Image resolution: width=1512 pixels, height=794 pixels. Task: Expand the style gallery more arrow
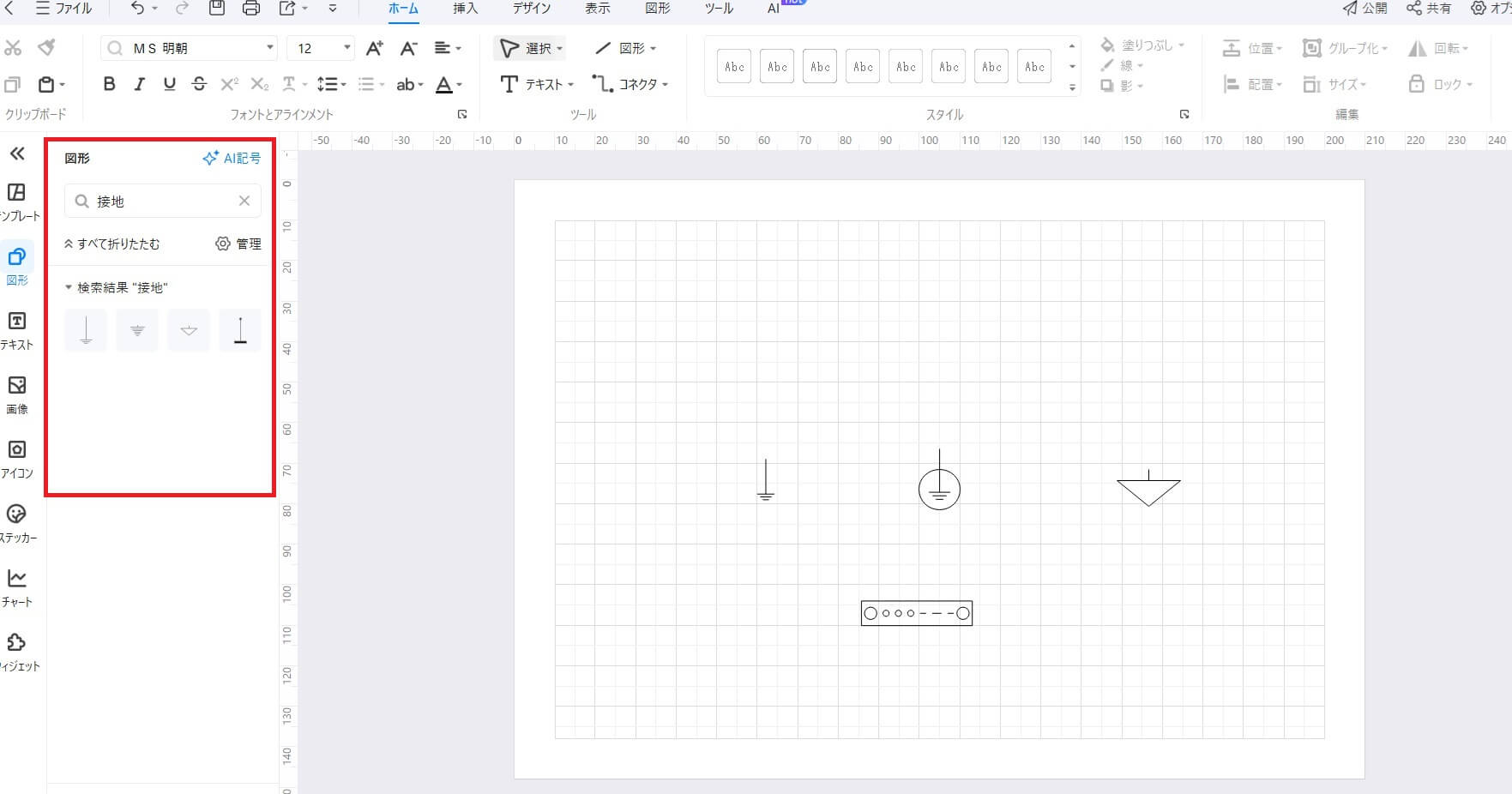pyautogui.click(x=1072, y=87)
